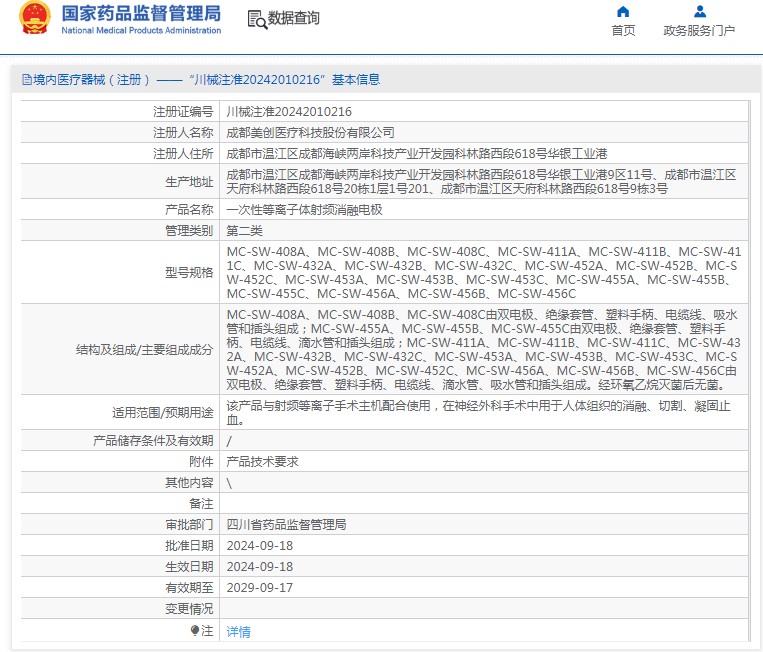The height and width of the screenshot is (652, 763).
Task: Click the 其他内容 row label
Action: click(x=189, y=483)
